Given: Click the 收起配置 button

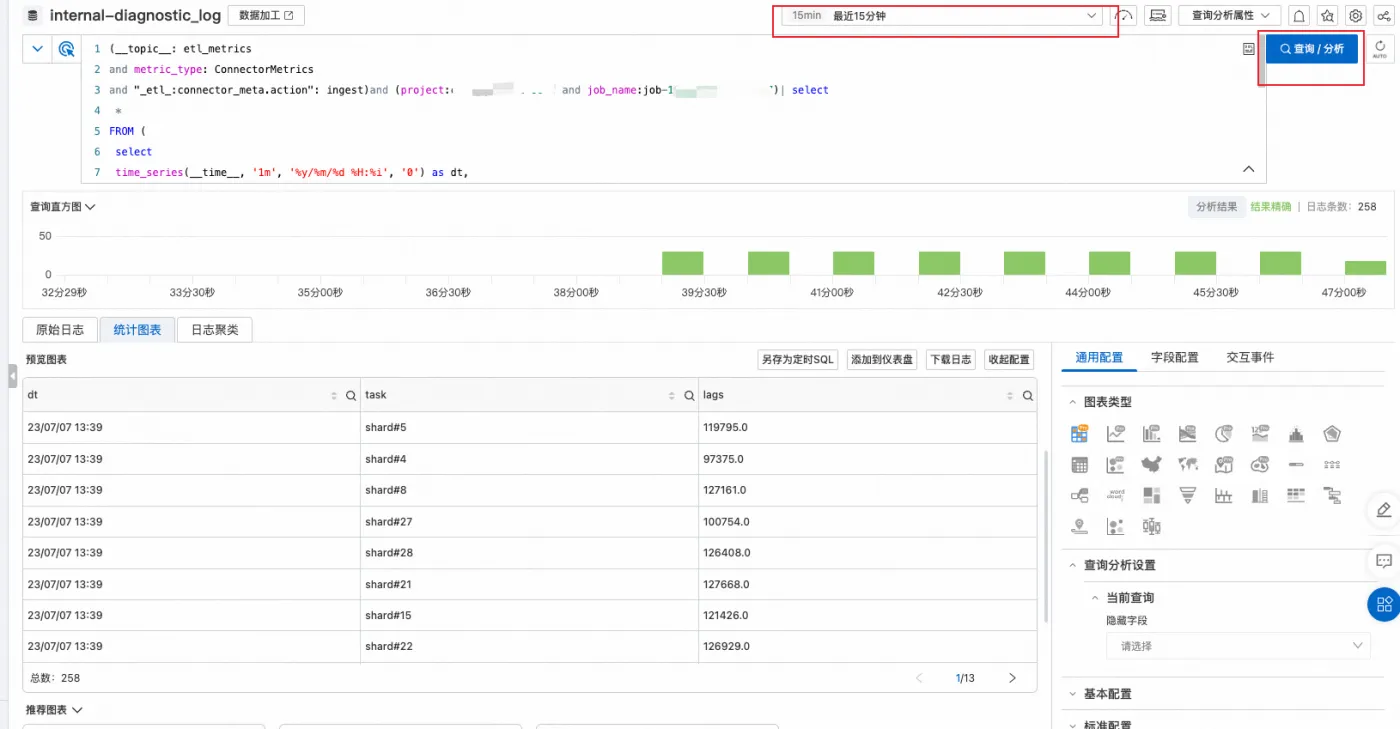Looking at the screenshot, I should (x=1008, y=359).
